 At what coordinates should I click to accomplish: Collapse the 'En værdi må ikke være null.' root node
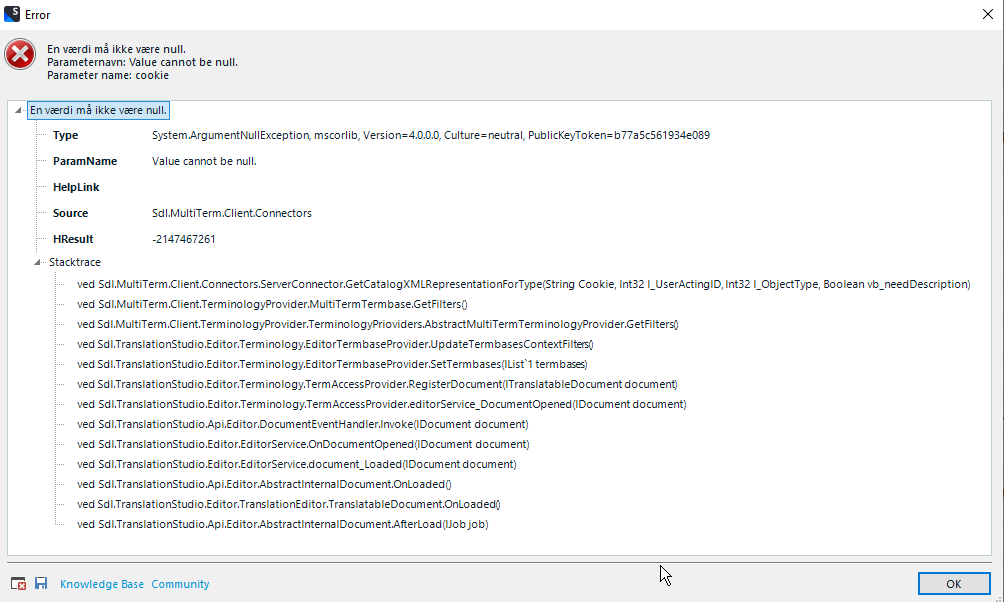(x=18, y=110)
